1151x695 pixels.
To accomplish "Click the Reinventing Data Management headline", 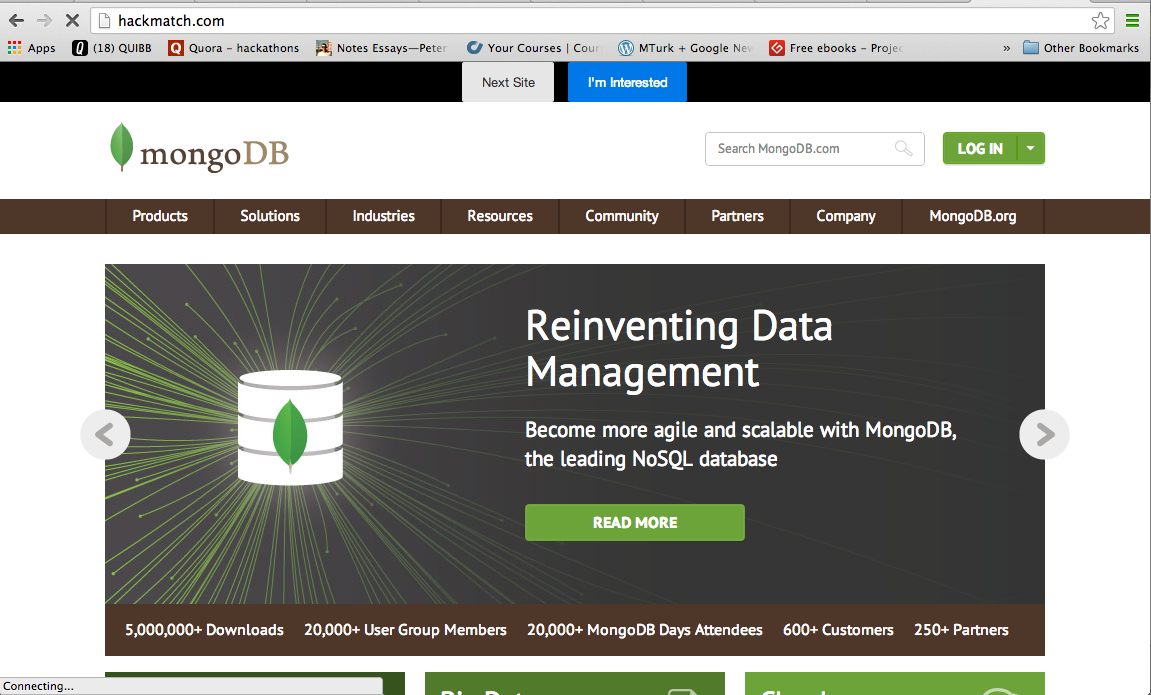I will click(679, 349).
